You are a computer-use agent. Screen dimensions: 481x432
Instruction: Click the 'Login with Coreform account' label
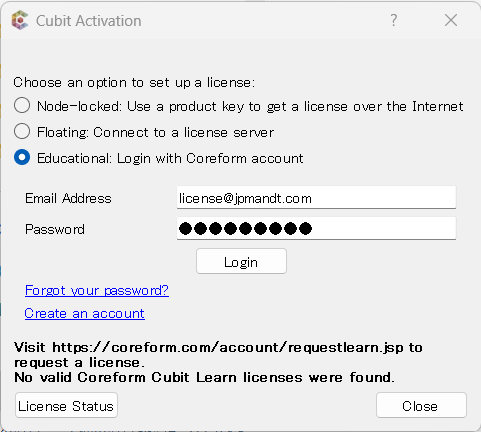pyautogui.click(x=210, y=158)
